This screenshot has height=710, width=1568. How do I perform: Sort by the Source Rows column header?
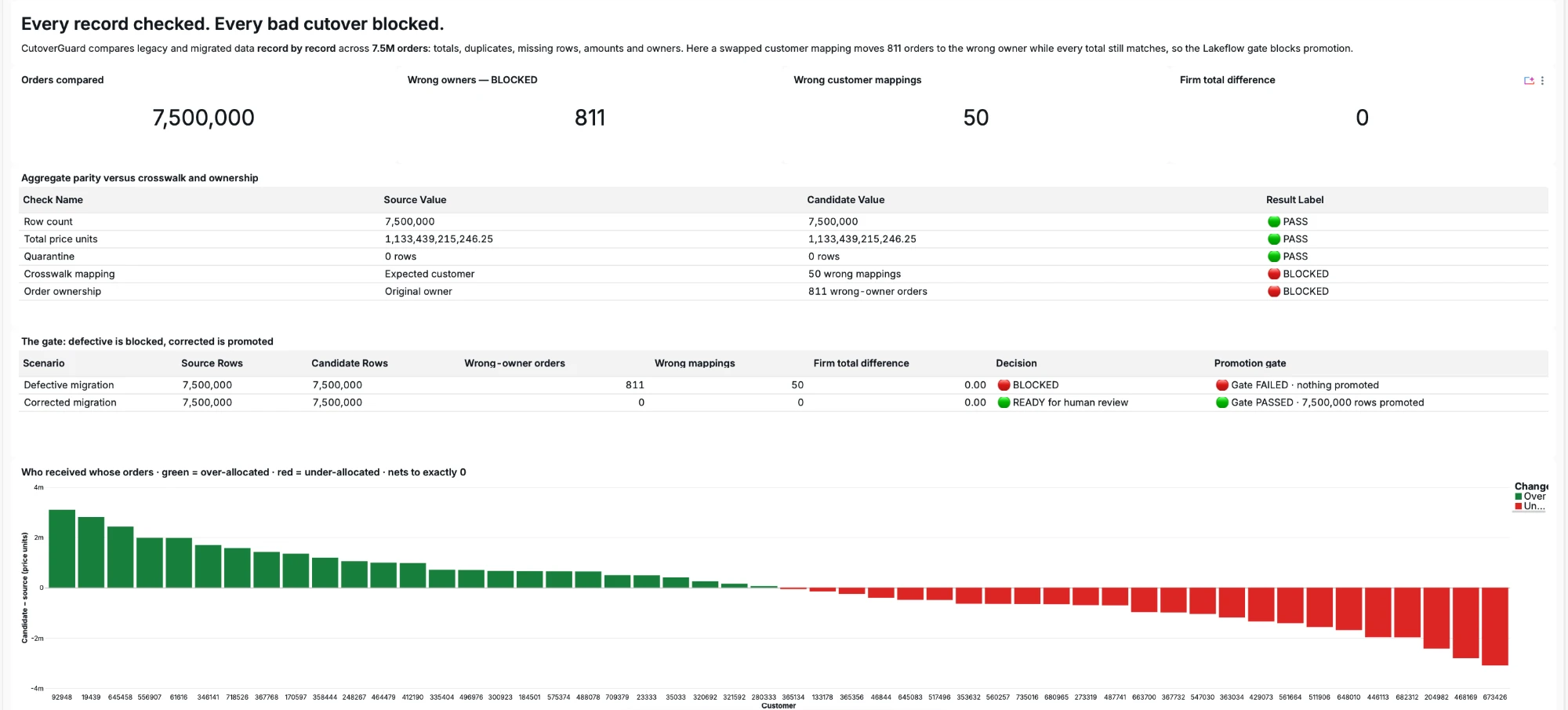click(x=212, y=363)
